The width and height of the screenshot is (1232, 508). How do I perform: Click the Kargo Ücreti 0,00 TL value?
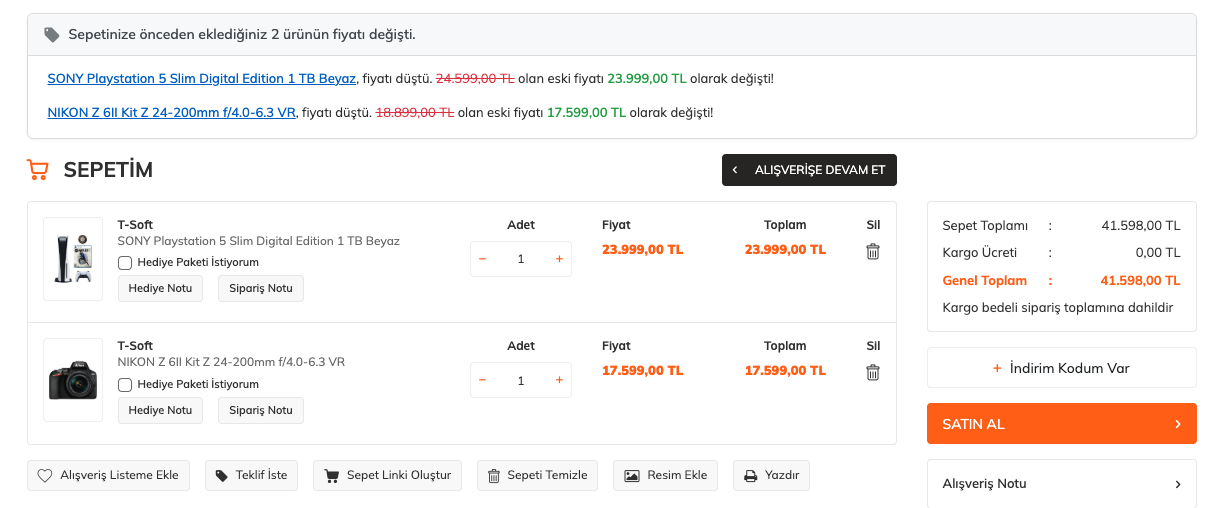click(1158, 253)
